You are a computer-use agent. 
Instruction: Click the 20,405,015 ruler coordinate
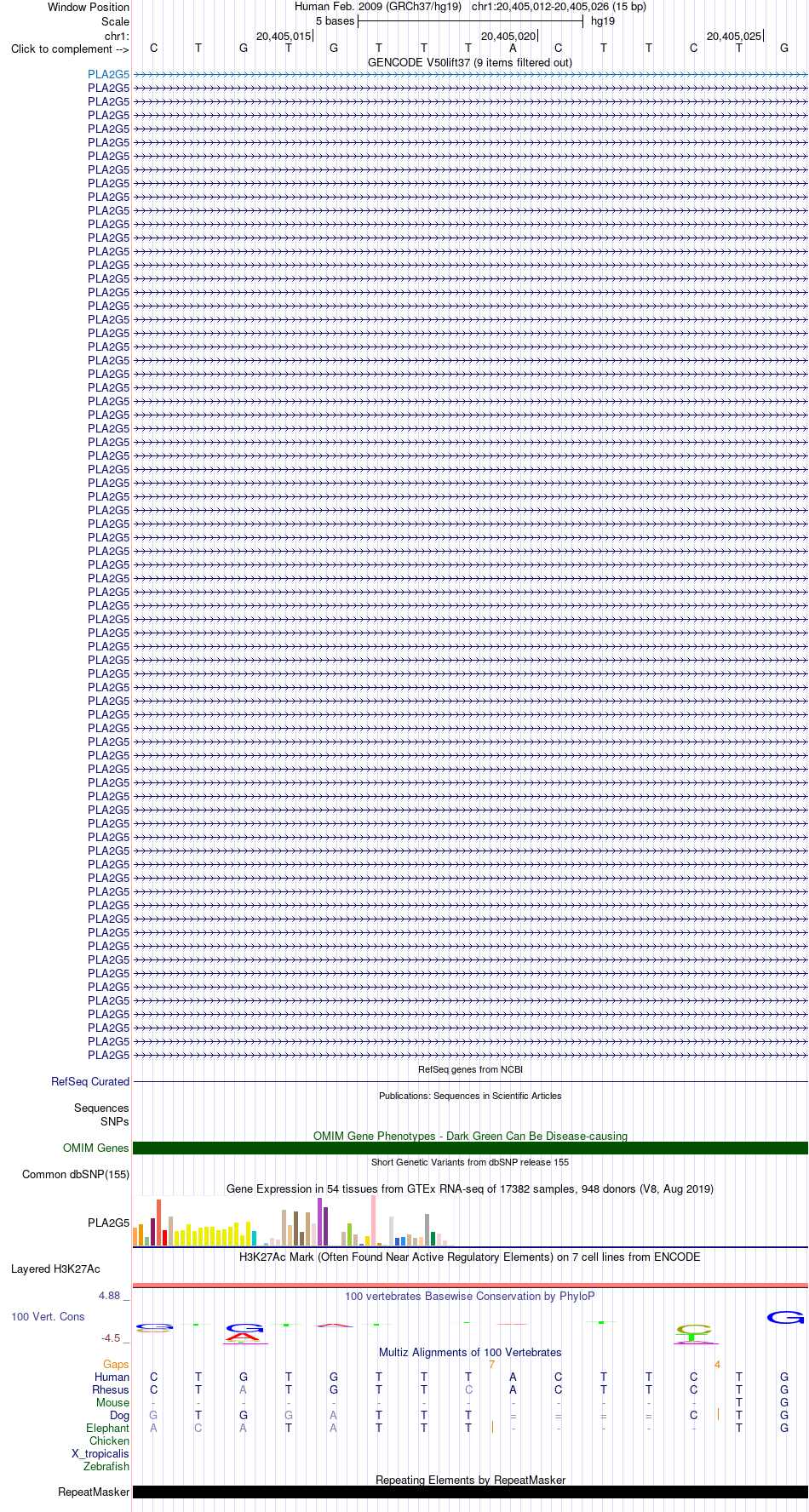coord(284,37)
